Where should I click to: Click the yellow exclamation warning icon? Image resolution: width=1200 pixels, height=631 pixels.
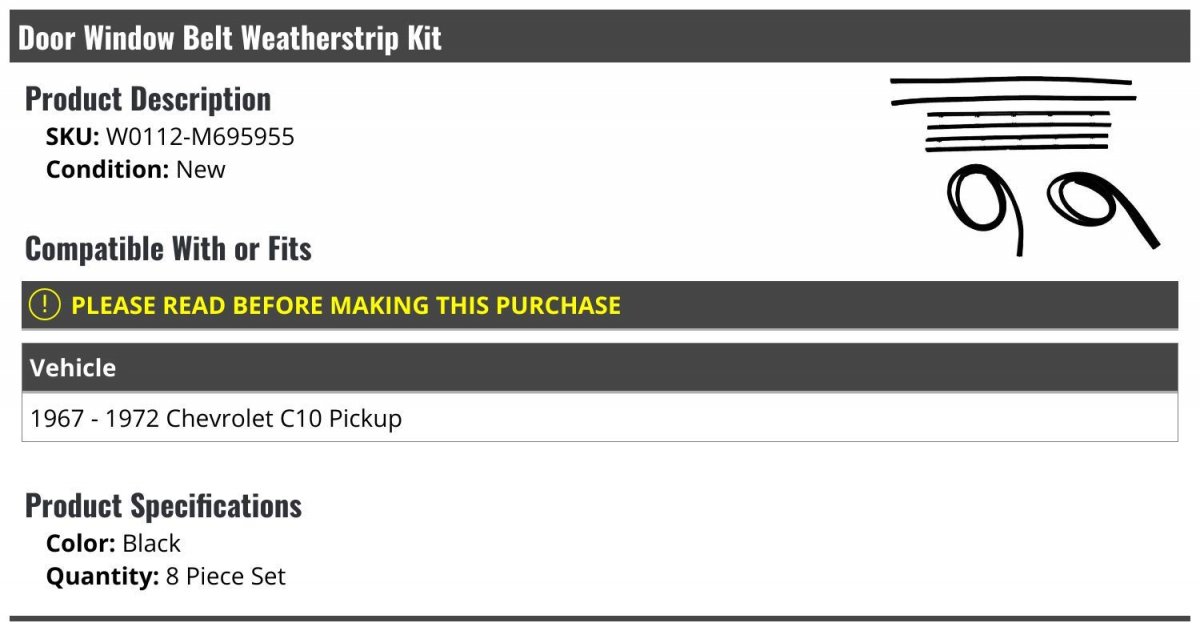[x=45, y=305]
